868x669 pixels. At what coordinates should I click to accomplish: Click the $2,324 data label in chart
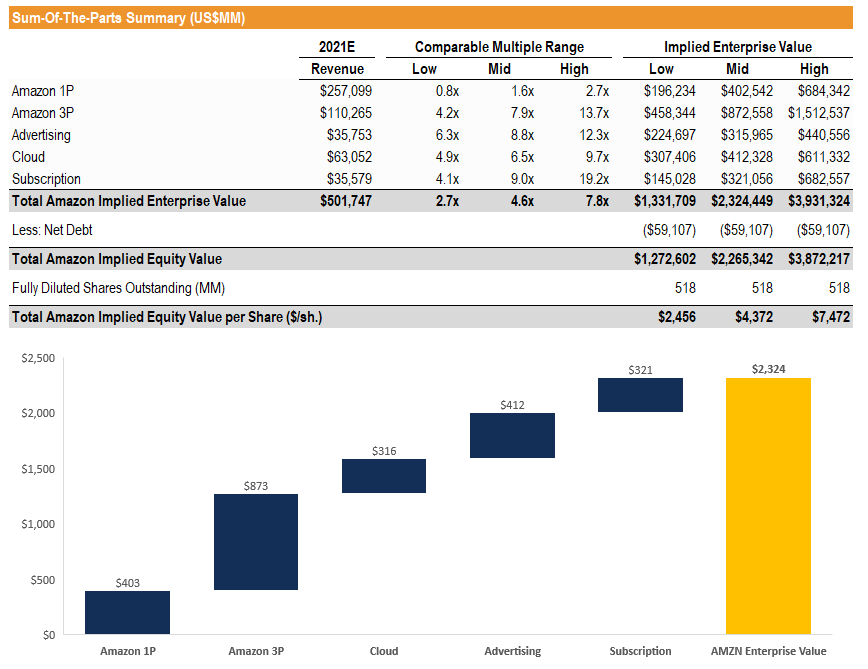point(768,369)
